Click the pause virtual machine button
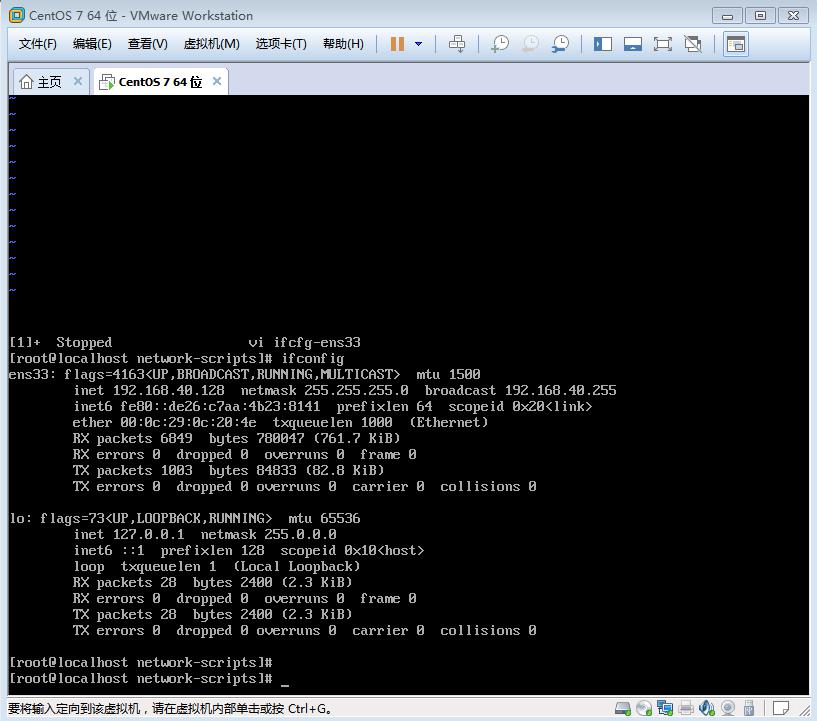 (397, 44)
